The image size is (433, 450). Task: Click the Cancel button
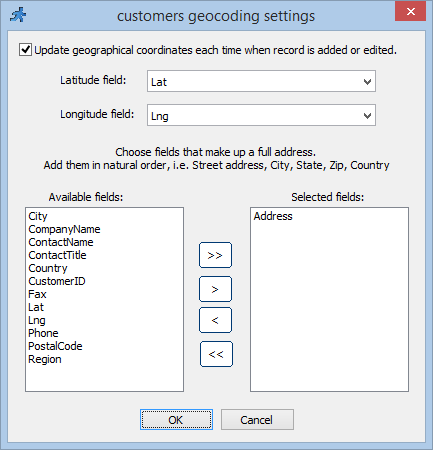pyautogui.click(x=257, y=420)
